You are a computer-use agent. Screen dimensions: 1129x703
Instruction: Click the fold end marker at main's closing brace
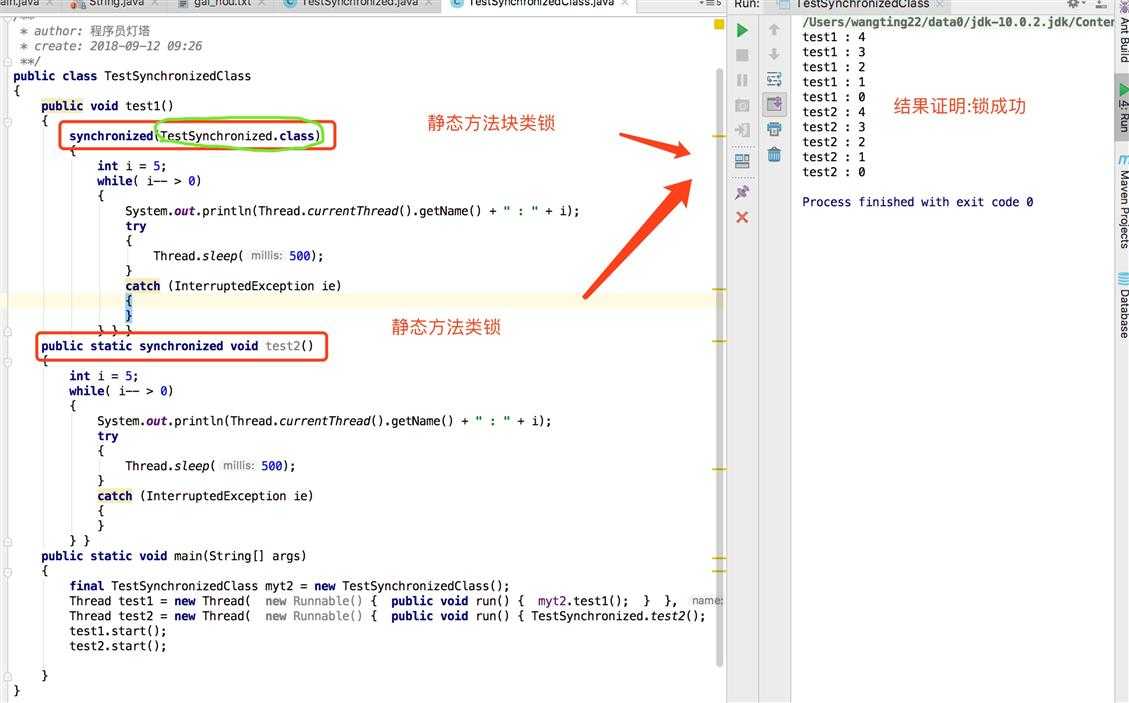click(8, 676)
